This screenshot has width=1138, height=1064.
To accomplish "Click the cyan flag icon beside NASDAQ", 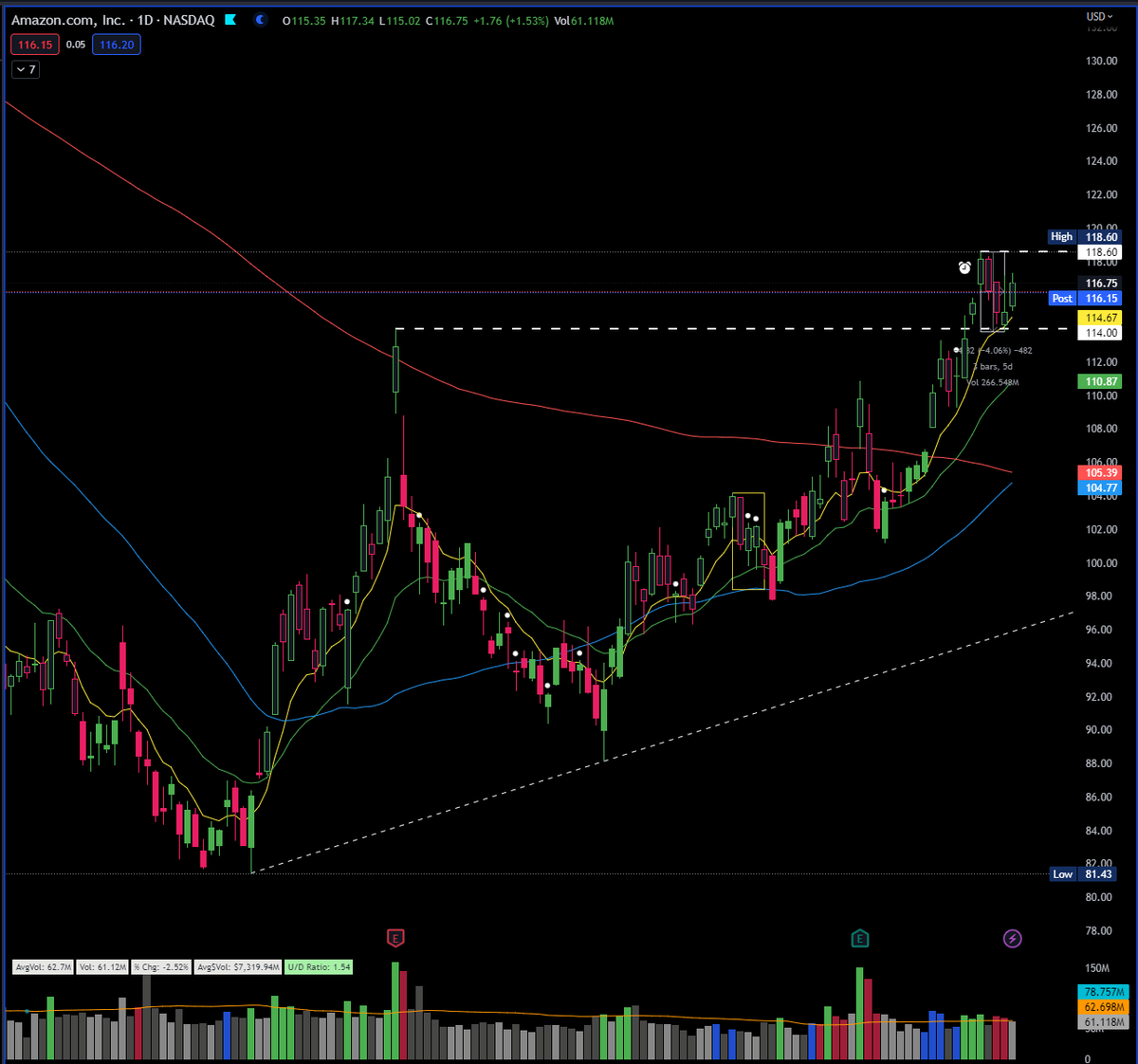I will 230,20.
